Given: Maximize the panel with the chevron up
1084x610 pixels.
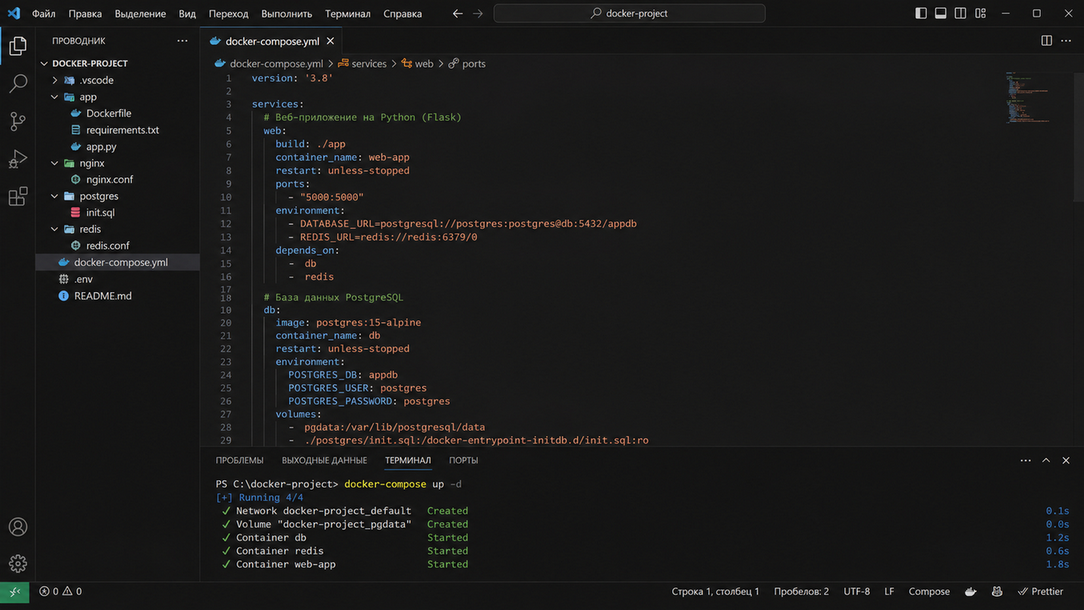Looking at the screenshot, I should click(1046, 461).
